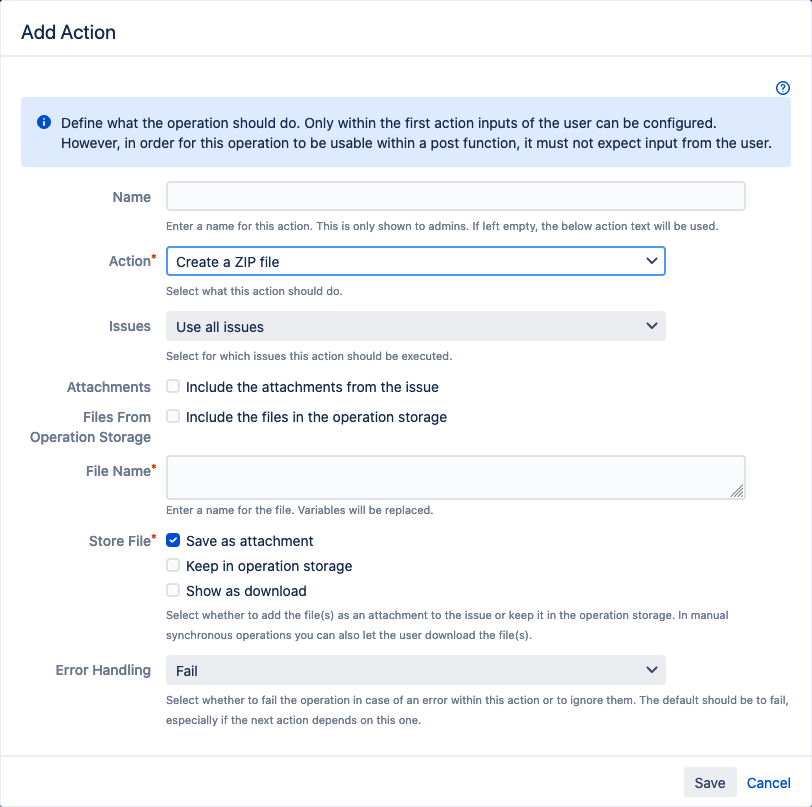Enable Include the attachments from the issue
This screenshot has width=812, height=807.
pos(174,387)
